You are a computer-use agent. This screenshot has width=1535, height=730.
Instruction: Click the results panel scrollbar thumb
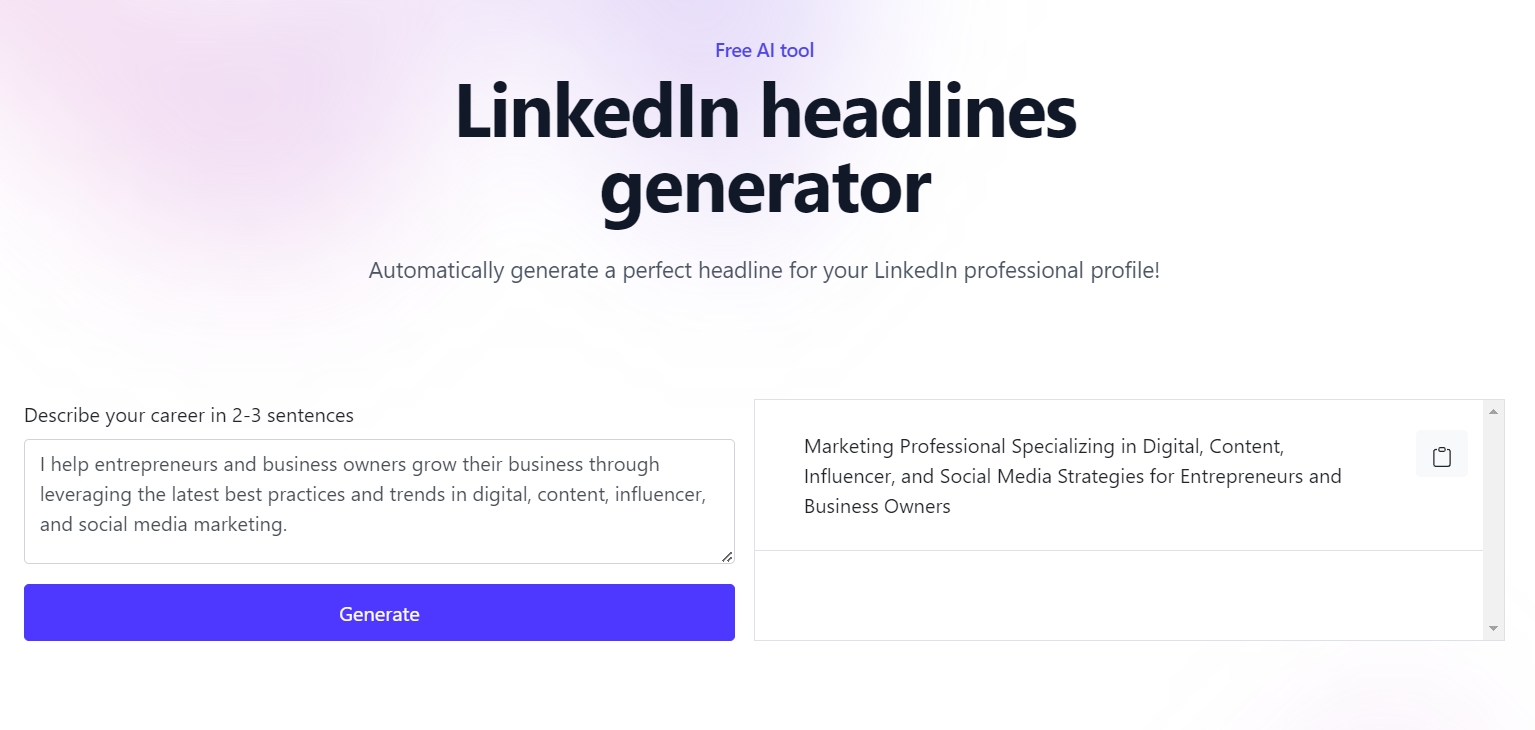(1491, 480)
